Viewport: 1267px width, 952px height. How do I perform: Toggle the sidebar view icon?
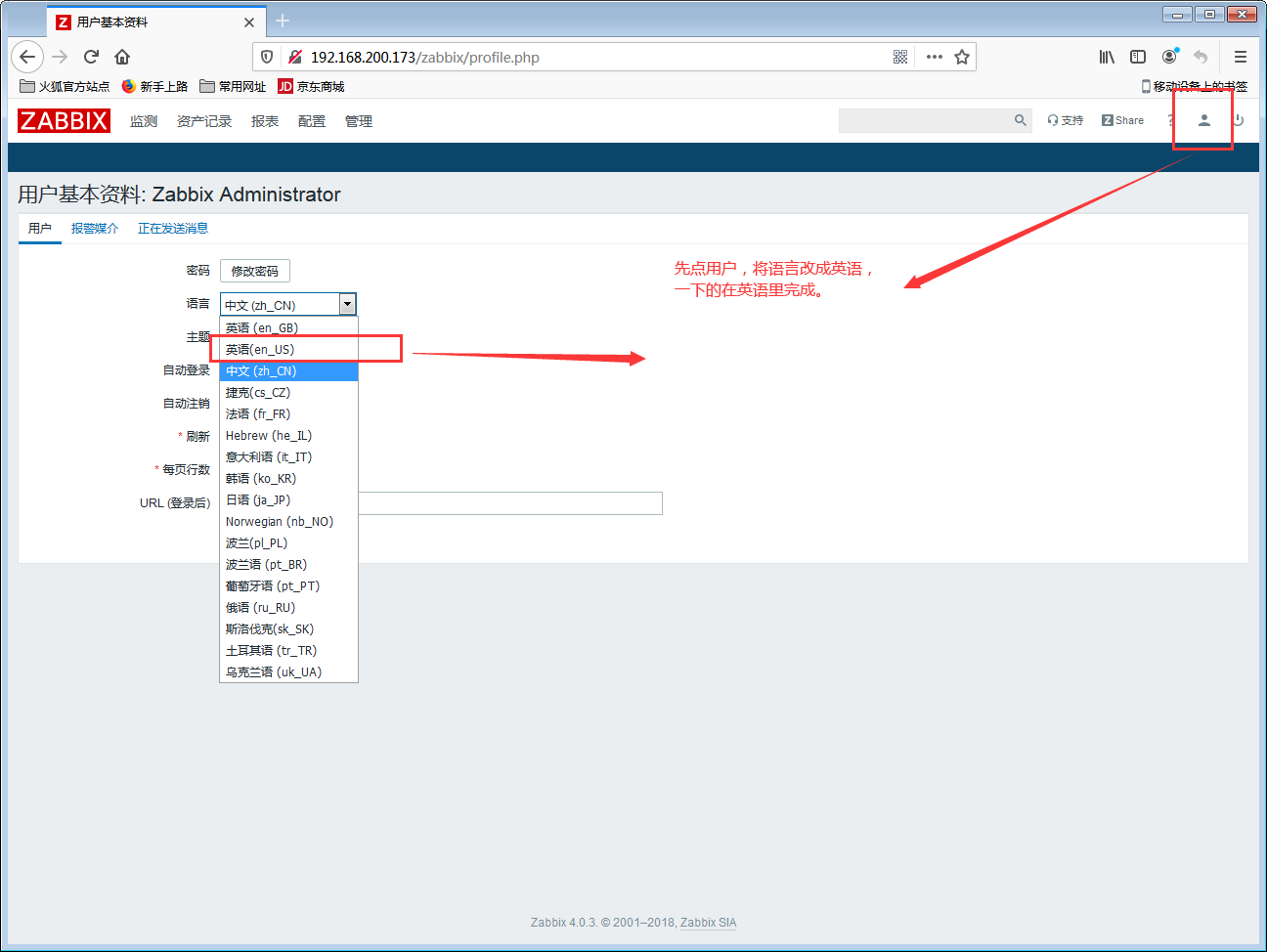click(1138, 57)
